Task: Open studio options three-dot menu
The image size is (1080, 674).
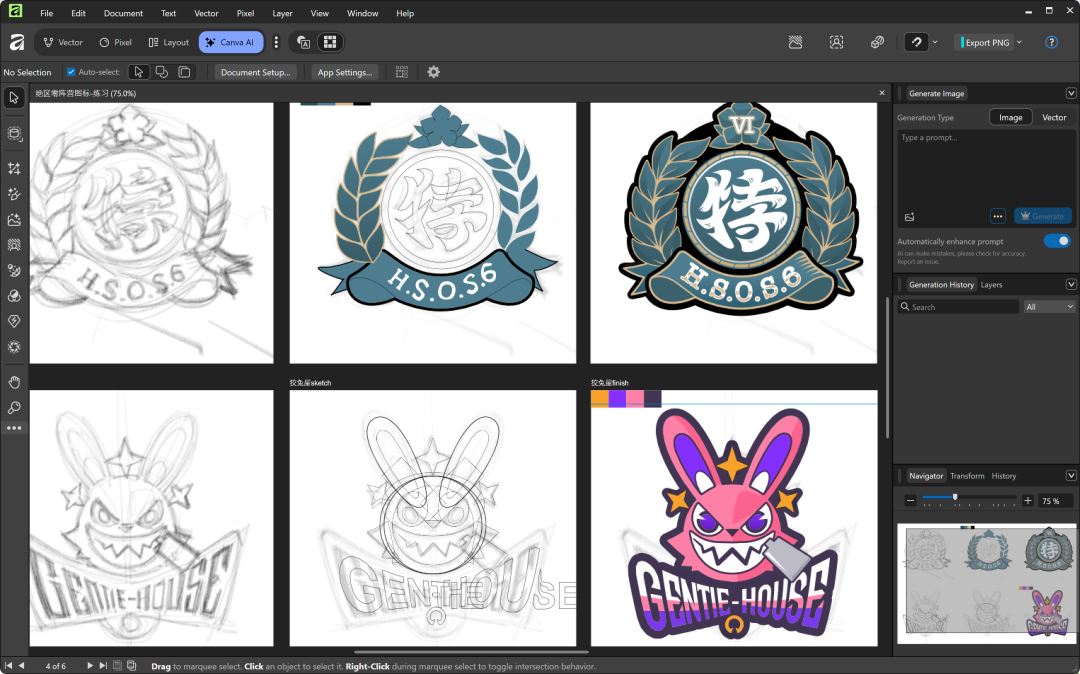Action: [x=276, y=42]
